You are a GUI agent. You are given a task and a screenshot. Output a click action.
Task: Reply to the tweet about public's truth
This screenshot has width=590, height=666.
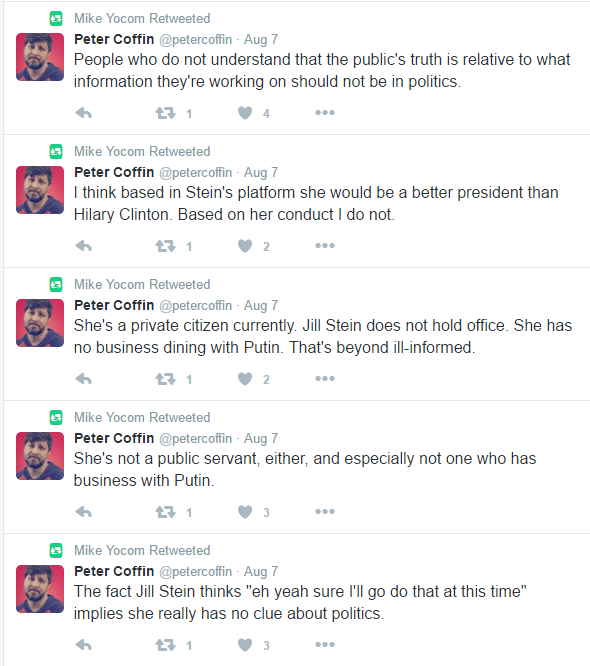(x=84, y=113)
